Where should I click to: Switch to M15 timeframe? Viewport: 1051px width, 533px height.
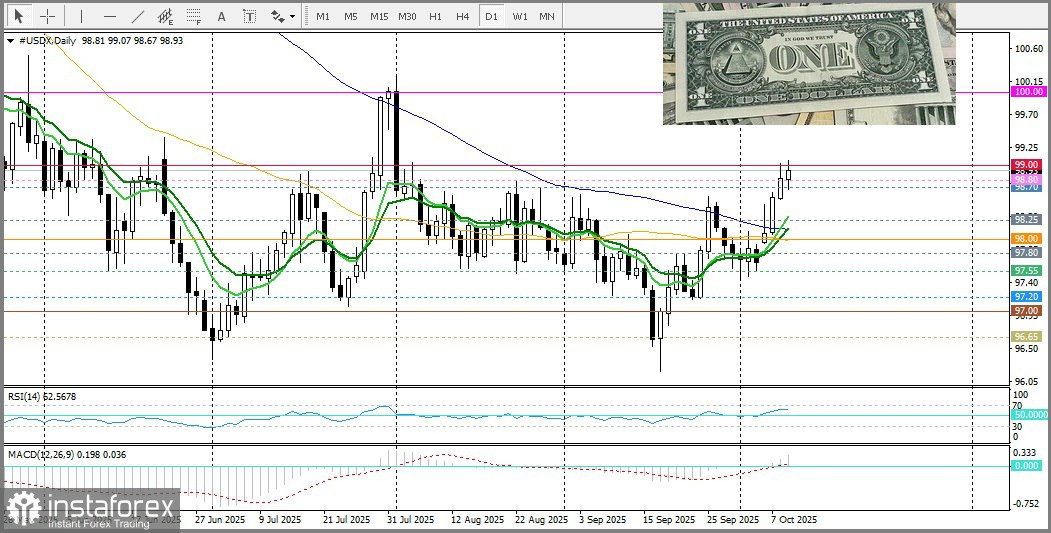pyautogui.click(x=378, y=17)
